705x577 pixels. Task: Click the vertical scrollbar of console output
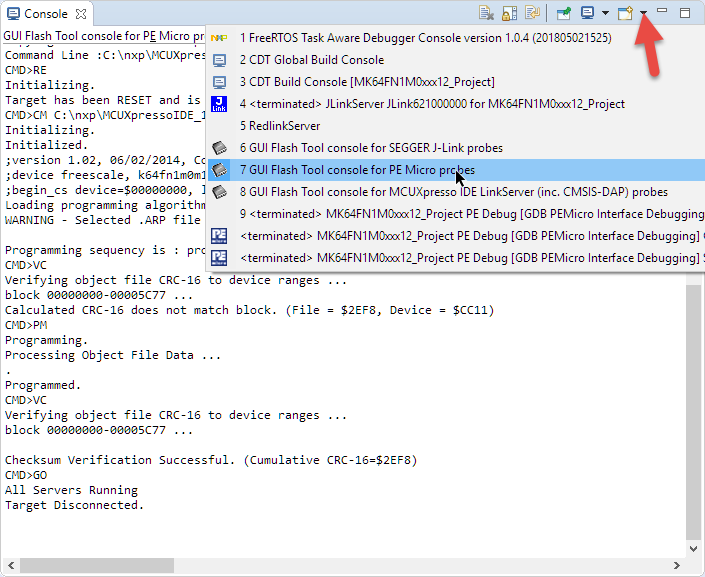click(x=694, y=400)
